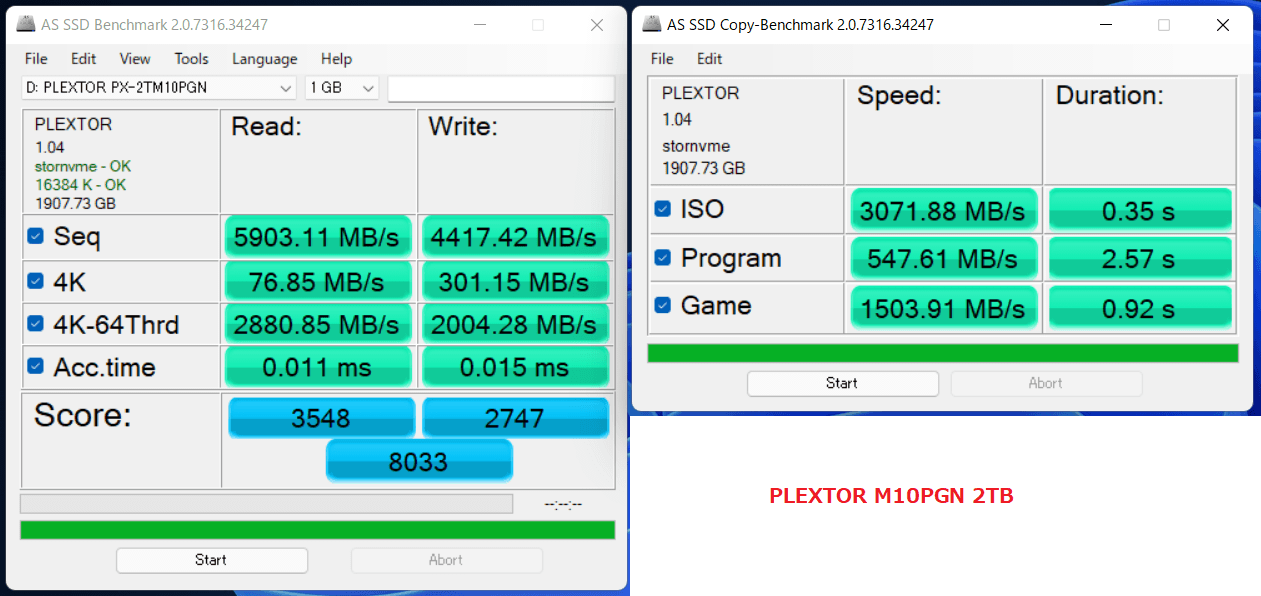The width and height of the screenshot is (1261, 596).
Task: Click the 'stornvme - OK' driver status text
Action: point(82,166)
